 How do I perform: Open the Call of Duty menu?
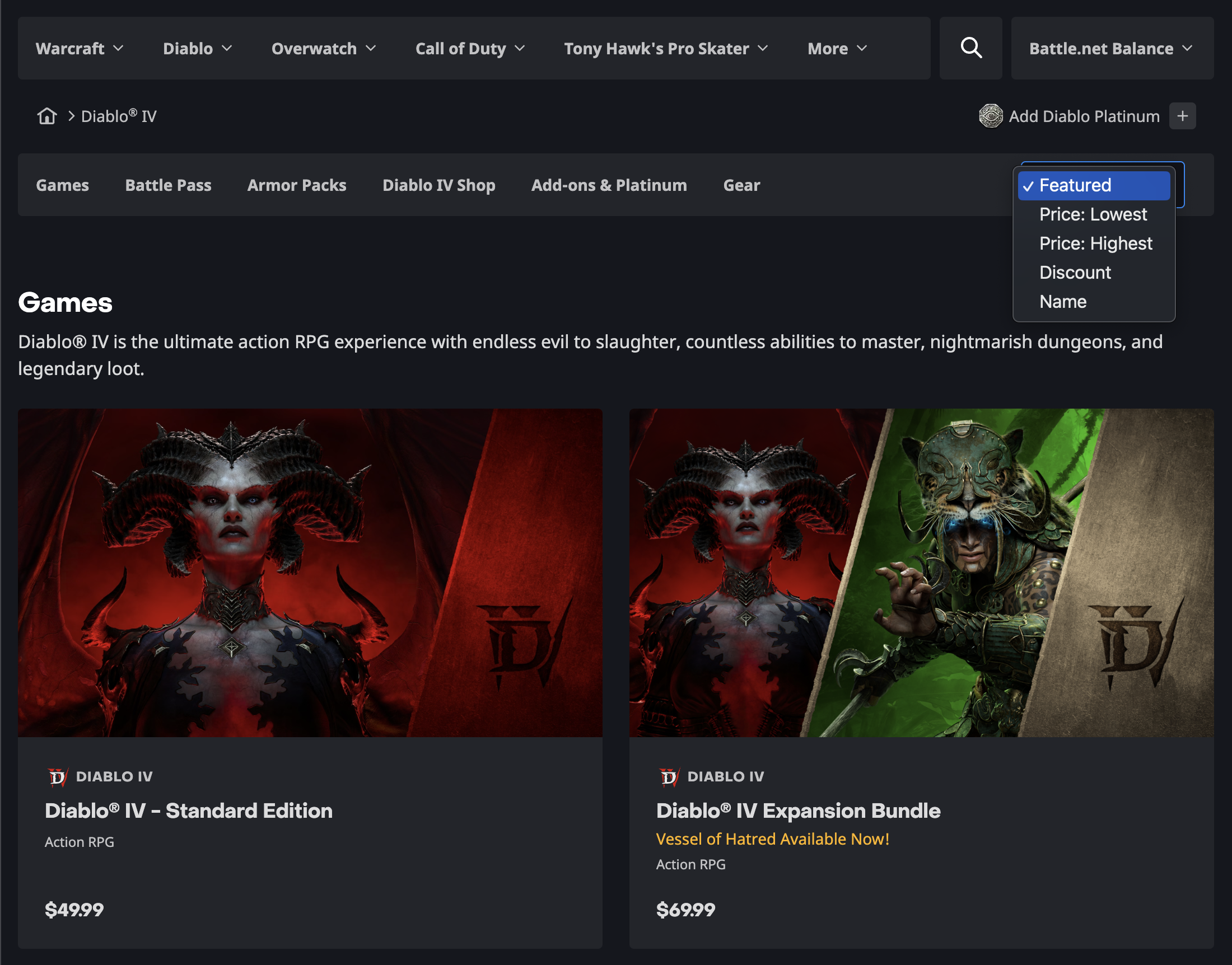pos(460,48)
